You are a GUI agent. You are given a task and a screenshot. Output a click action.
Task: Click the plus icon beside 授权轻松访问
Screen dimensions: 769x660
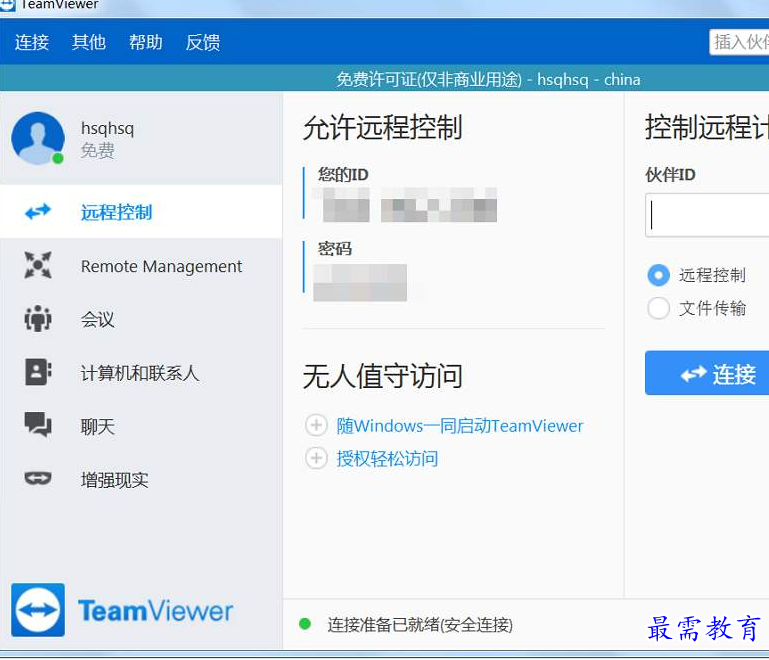click(316, 458)
